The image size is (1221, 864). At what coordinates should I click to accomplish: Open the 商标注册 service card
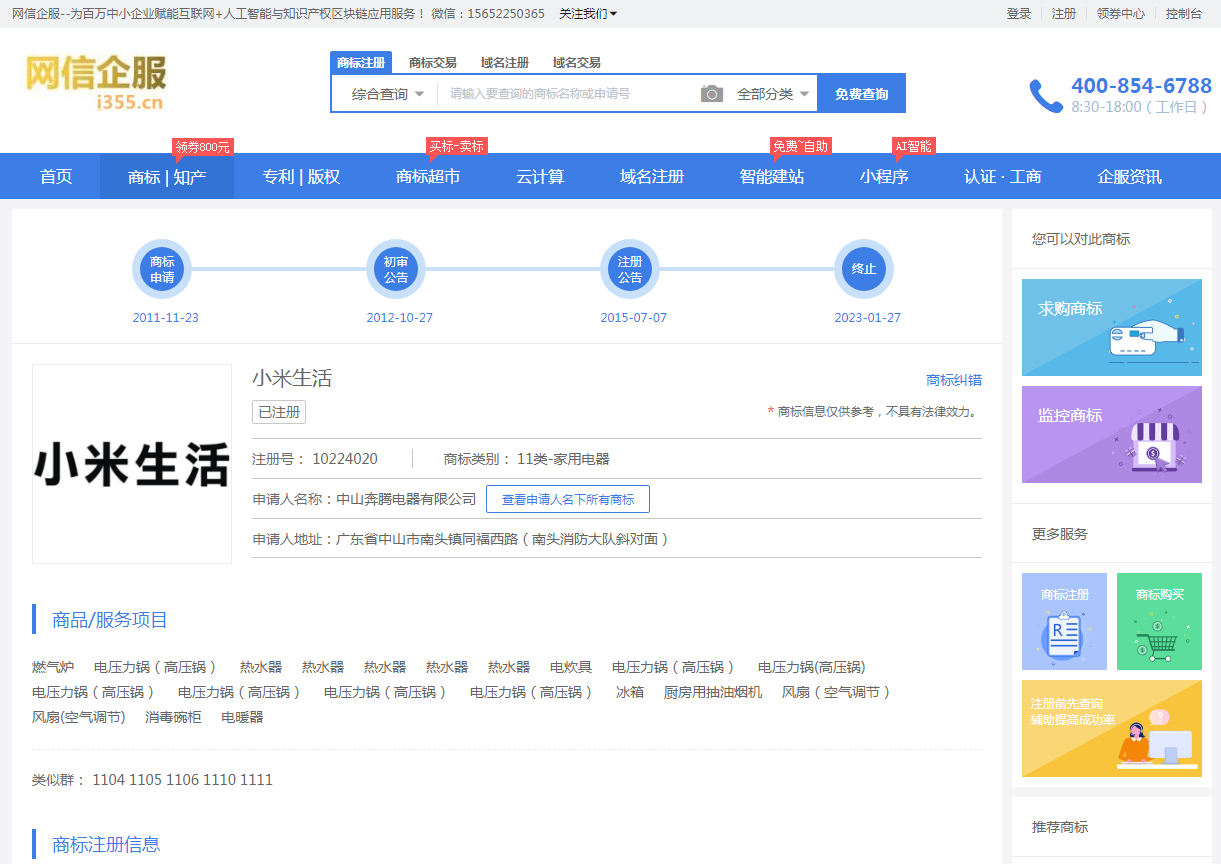click(x=1064, y=621)
